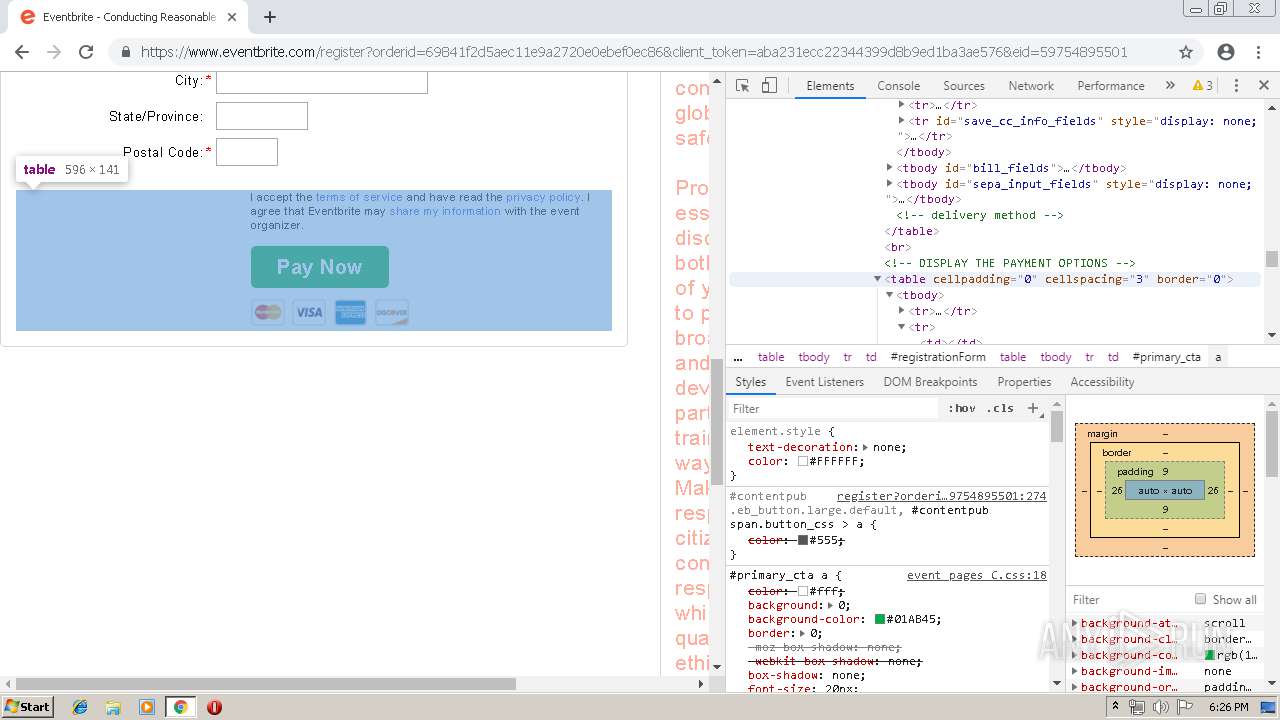Expand the tr save_cc_info_fields node

pos(901,120)
